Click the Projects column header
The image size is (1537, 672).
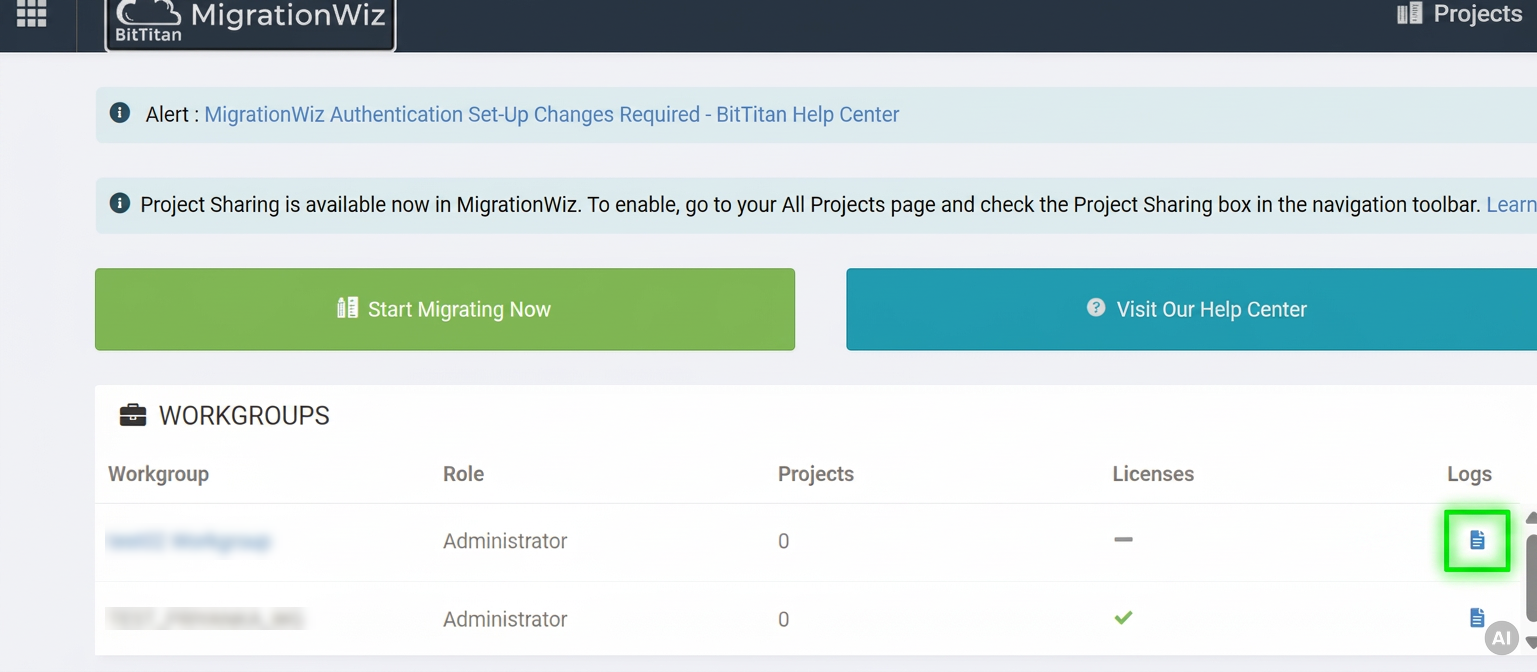pos(816,474)
